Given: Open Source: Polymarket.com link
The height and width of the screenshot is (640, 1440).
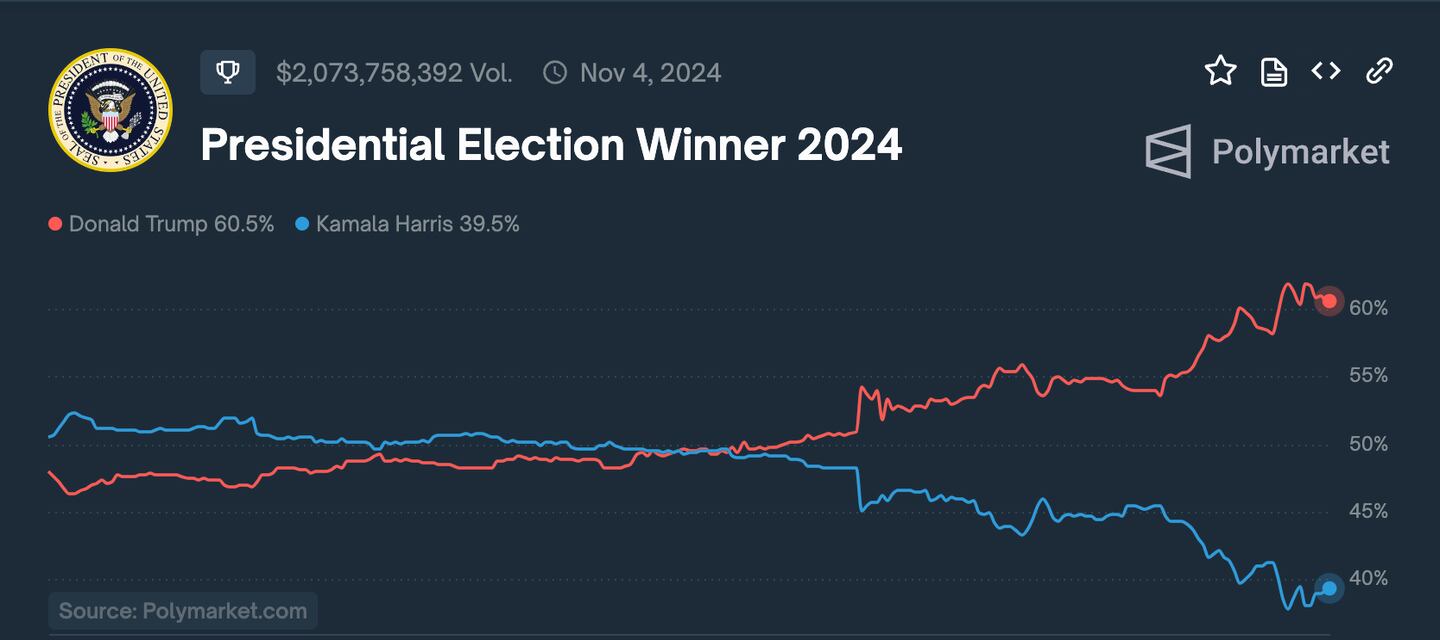Looking at the screenshot, I should 182,610.
